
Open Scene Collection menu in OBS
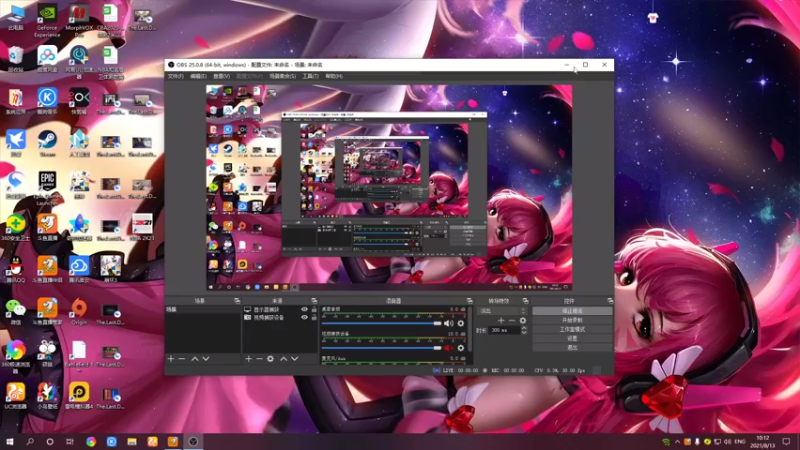pyautogui.click(x=283, y=76)
